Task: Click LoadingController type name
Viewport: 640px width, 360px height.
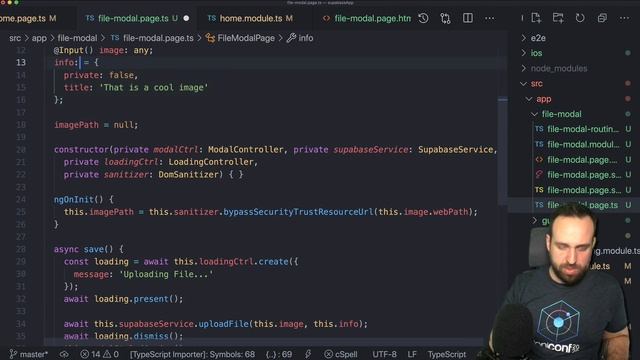Action: coord(211,162)
